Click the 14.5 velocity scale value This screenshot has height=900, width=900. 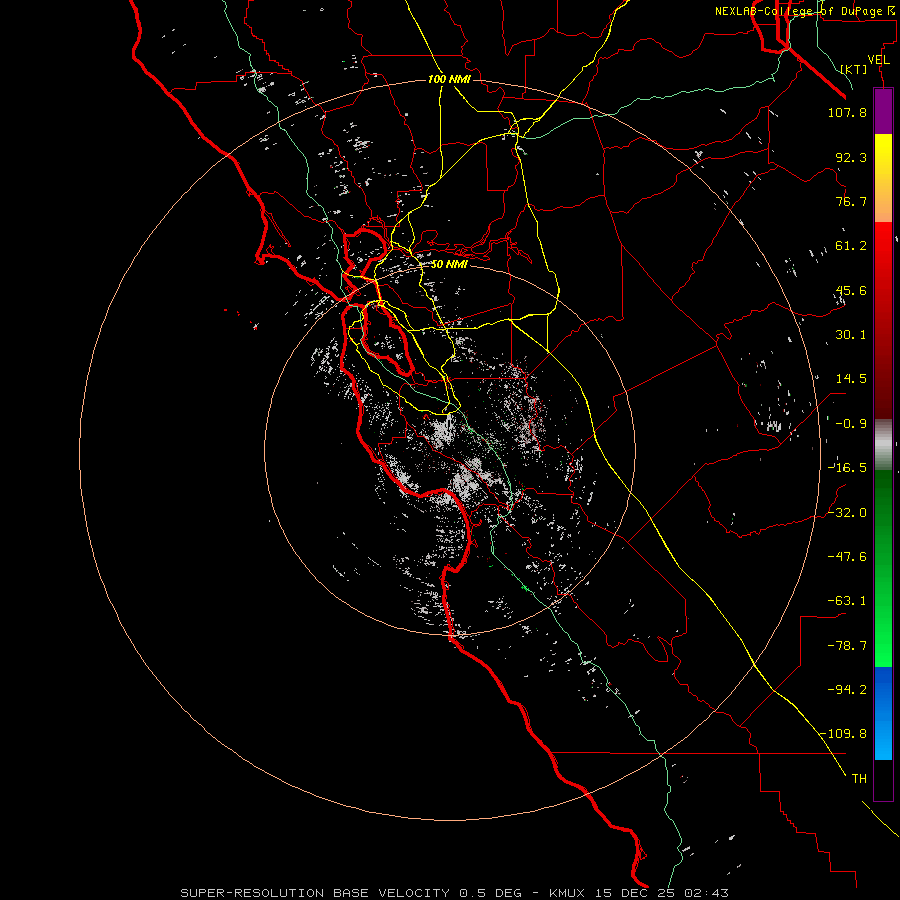851,379
